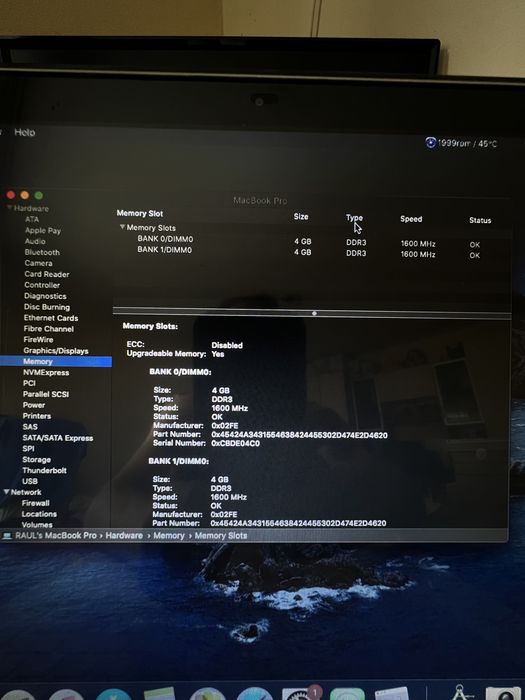
Task: Open the Help menu
Action: [25, 132]
